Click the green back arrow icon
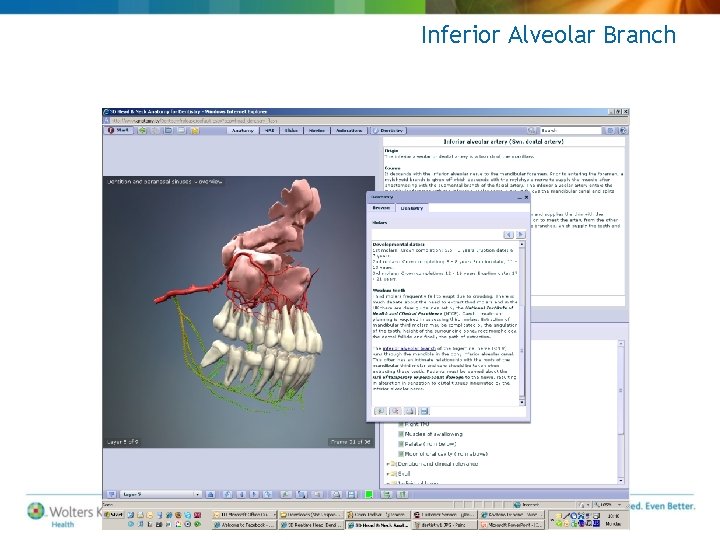 click(x=143, y=131)
